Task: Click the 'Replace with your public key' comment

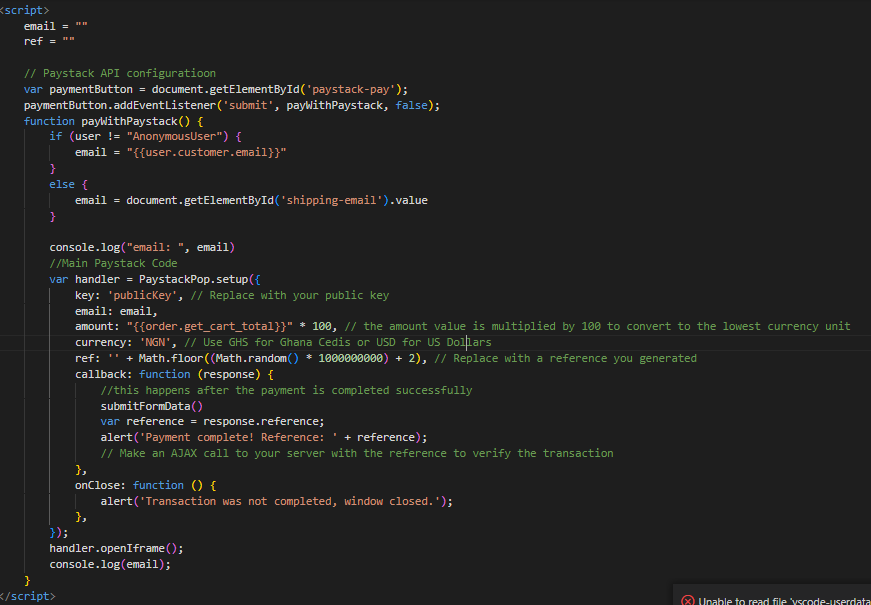Action: (289, 295)
